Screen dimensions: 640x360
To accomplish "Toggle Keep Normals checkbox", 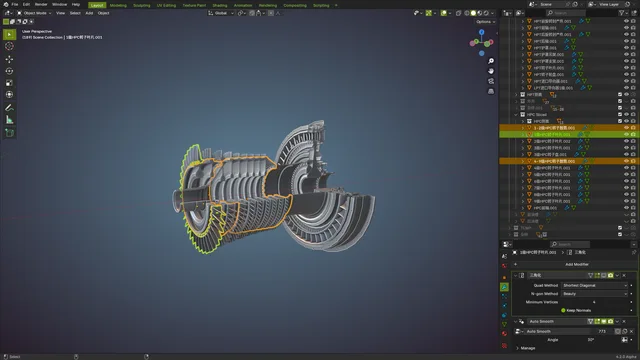I will 563,310.
